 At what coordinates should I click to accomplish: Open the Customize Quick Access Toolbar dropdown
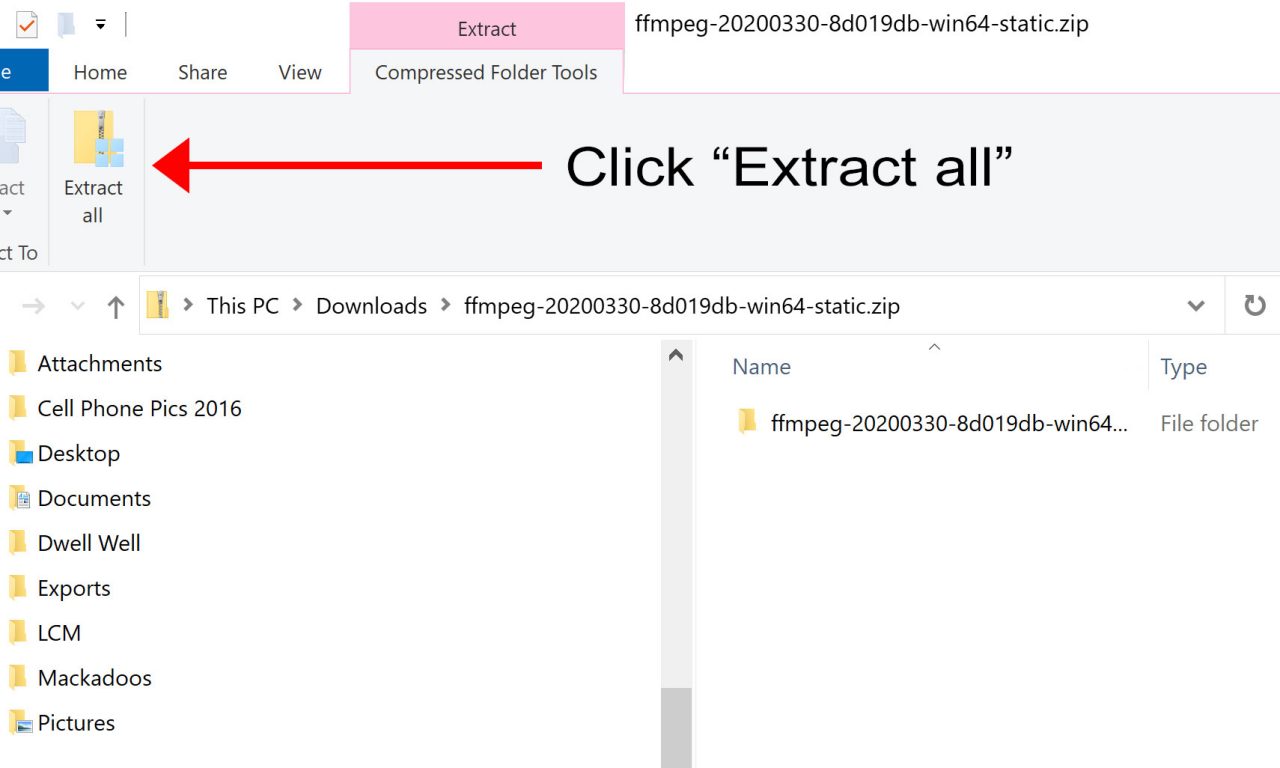101,25
